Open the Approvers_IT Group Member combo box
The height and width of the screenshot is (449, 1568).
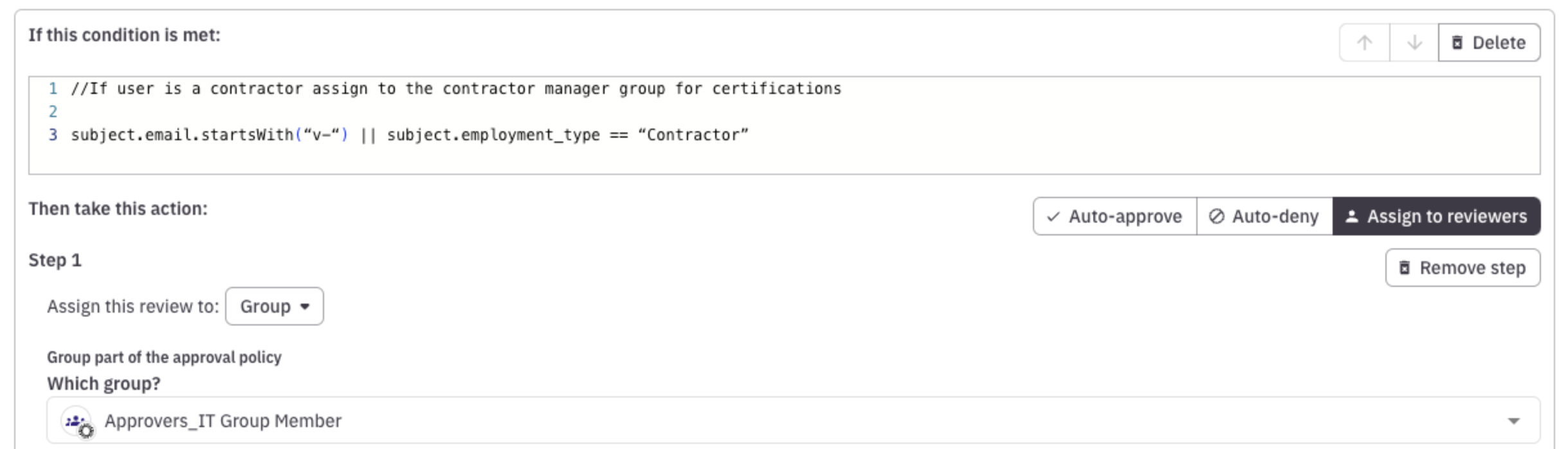[x=772, y=421]
